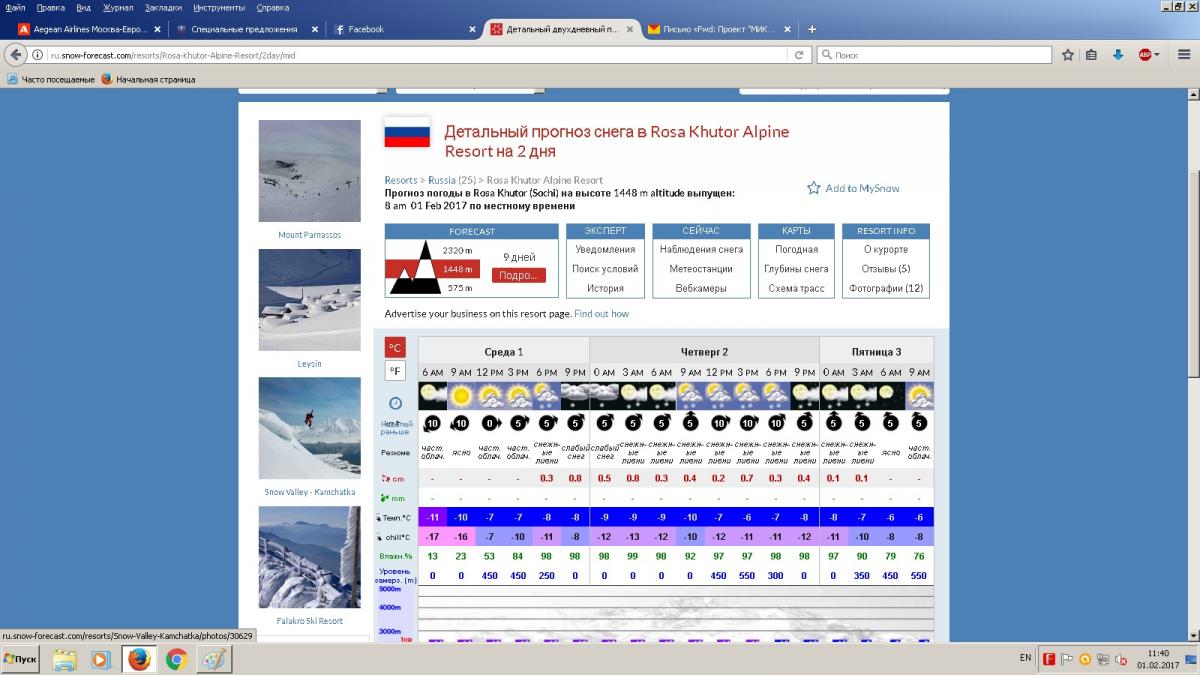This screenshot has height=675, width=1200.
Task: Bookmark this page with the star icon
Action: point(1068,55)
